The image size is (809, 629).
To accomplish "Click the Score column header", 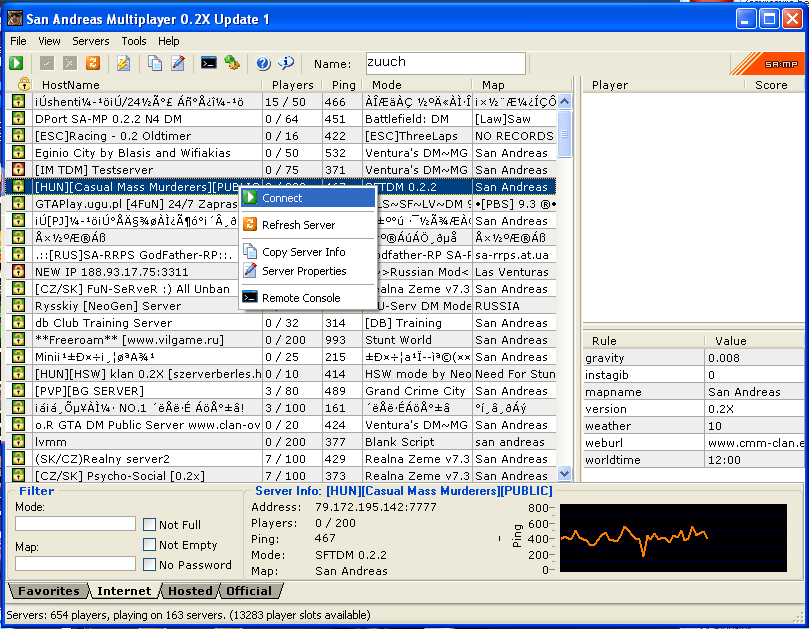I will 774,85.
